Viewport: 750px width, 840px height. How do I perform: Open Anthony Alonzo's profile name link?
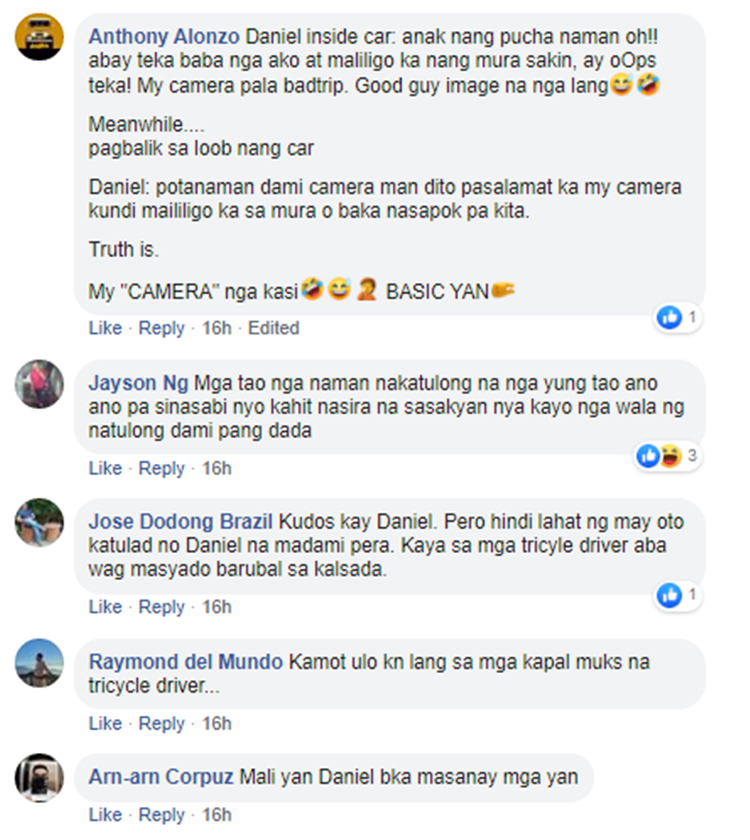164,37
